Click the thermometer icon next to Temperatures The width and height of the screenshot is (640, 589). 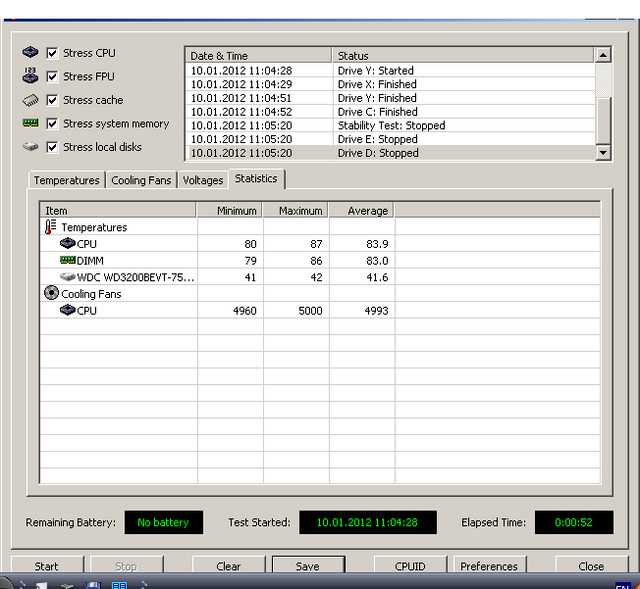click(51, 227)
